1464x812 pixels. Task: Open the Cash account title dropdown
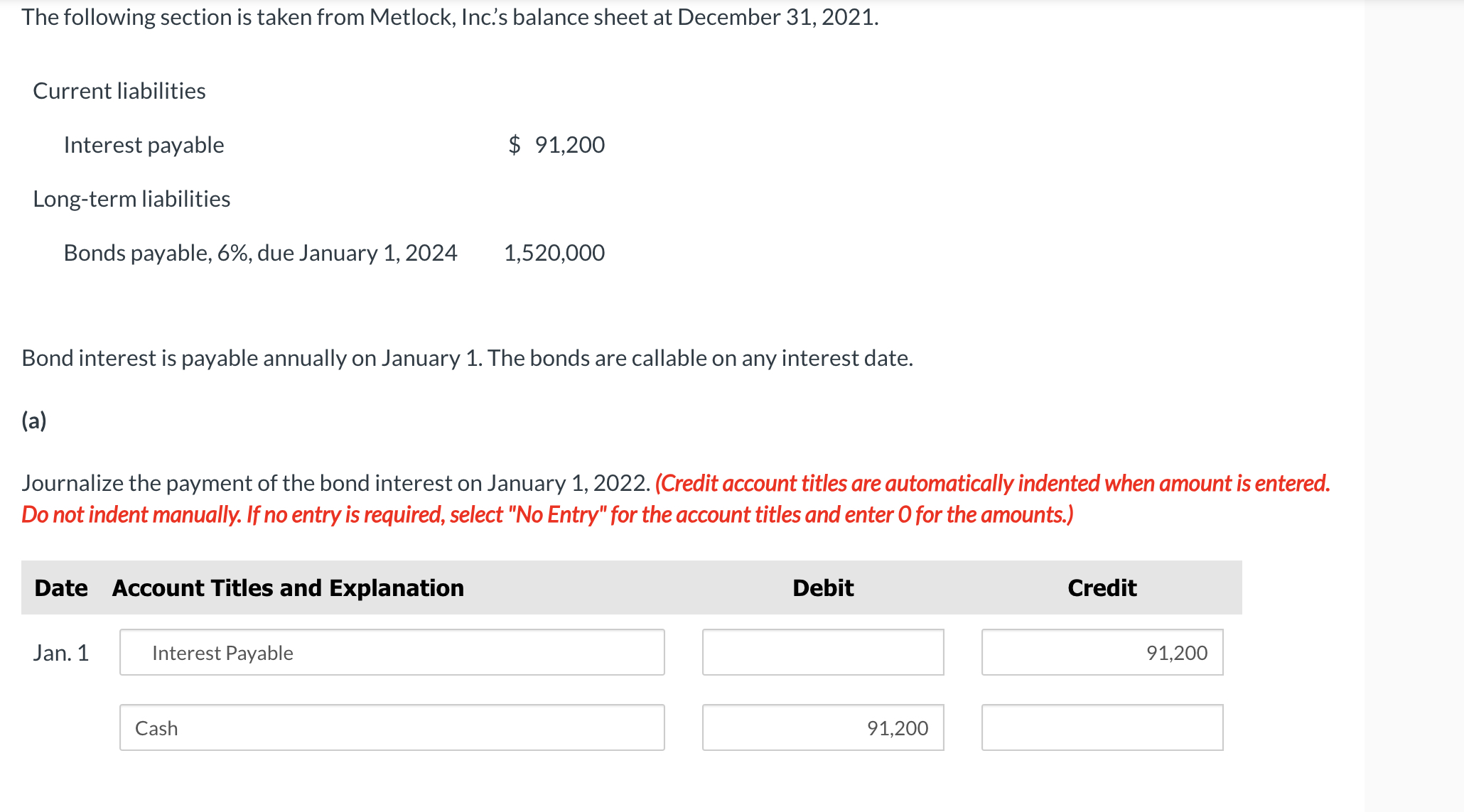pyautogui.click(x=391, y=727)
